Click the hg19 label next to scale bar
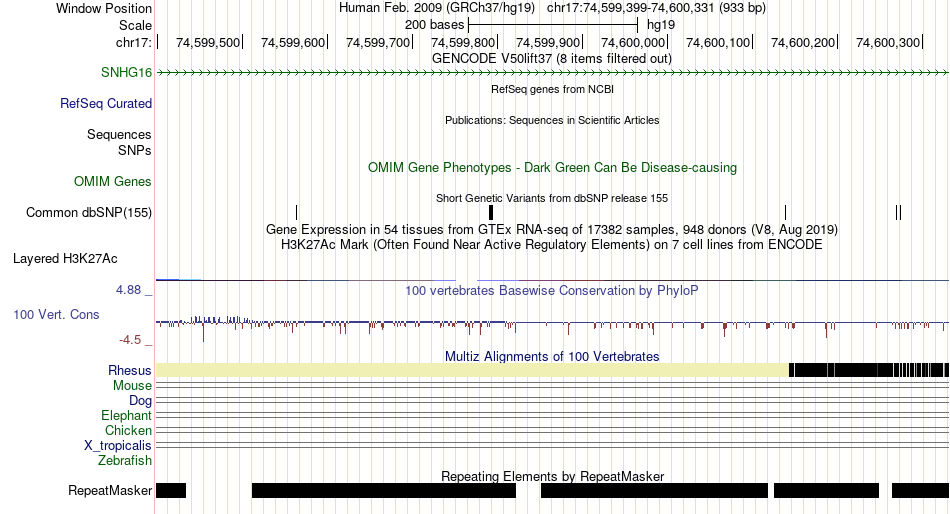 661,25
